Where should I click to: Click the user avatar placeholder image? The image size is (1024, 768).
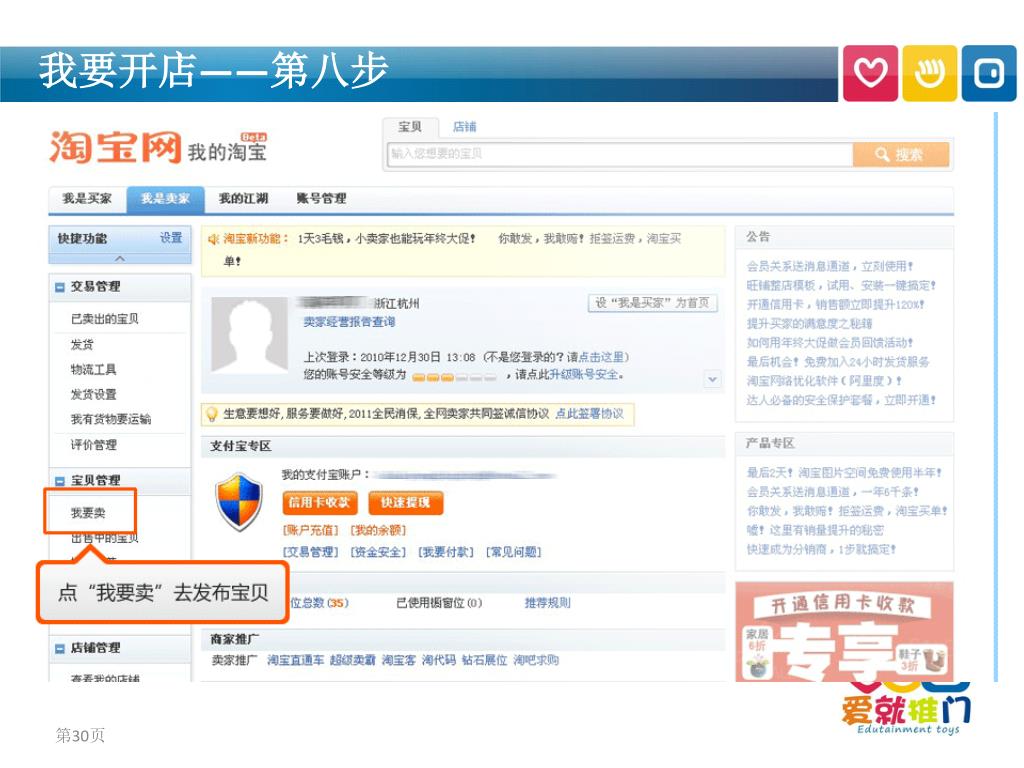(249, 336)
